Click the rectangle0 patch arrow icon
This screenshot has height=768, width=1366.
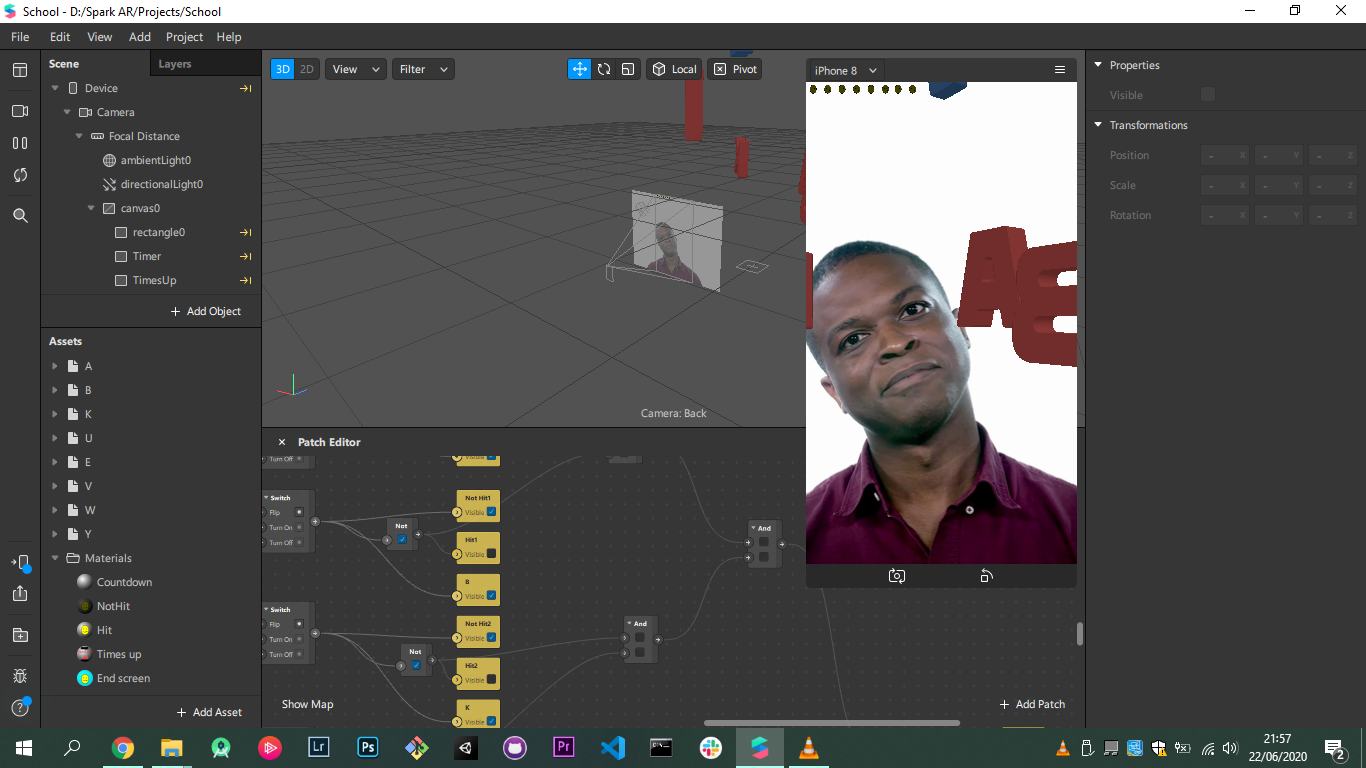tap(245, 232)
